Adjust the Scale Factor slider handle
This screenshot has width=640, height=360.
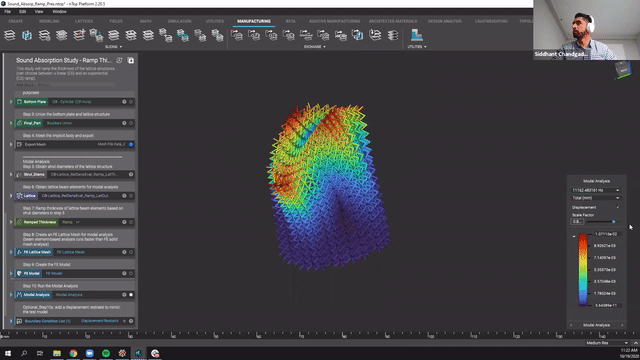coord(613,222)
